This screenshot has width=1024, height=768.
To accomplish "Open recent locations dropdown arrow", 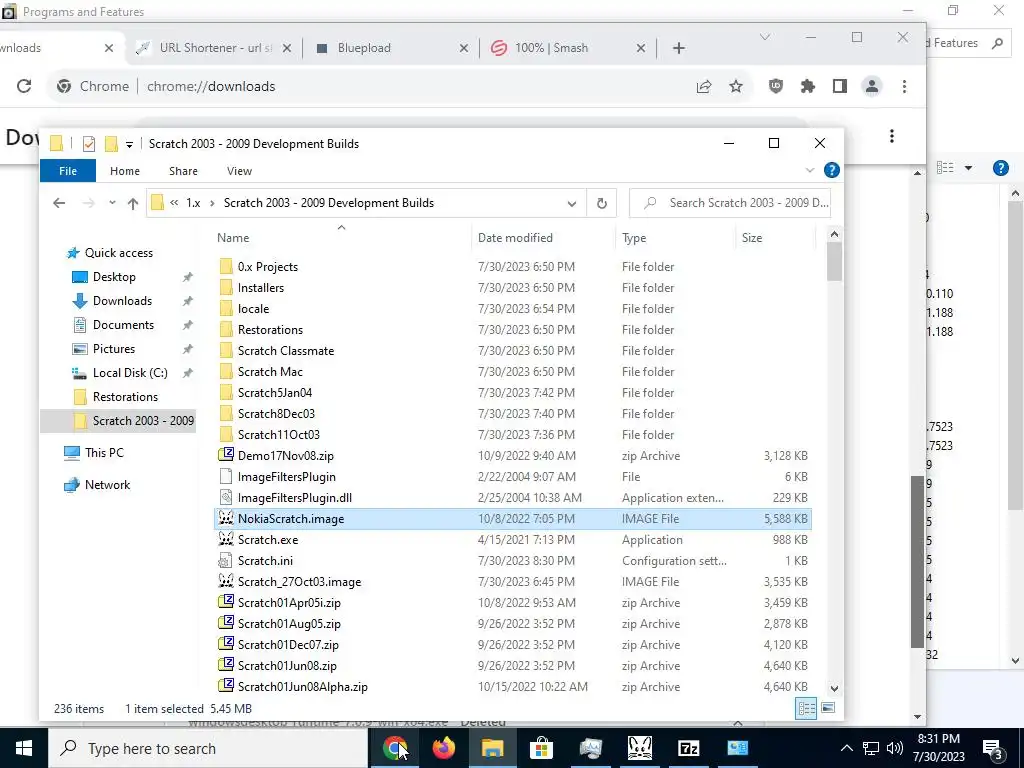I will [112, 203].
